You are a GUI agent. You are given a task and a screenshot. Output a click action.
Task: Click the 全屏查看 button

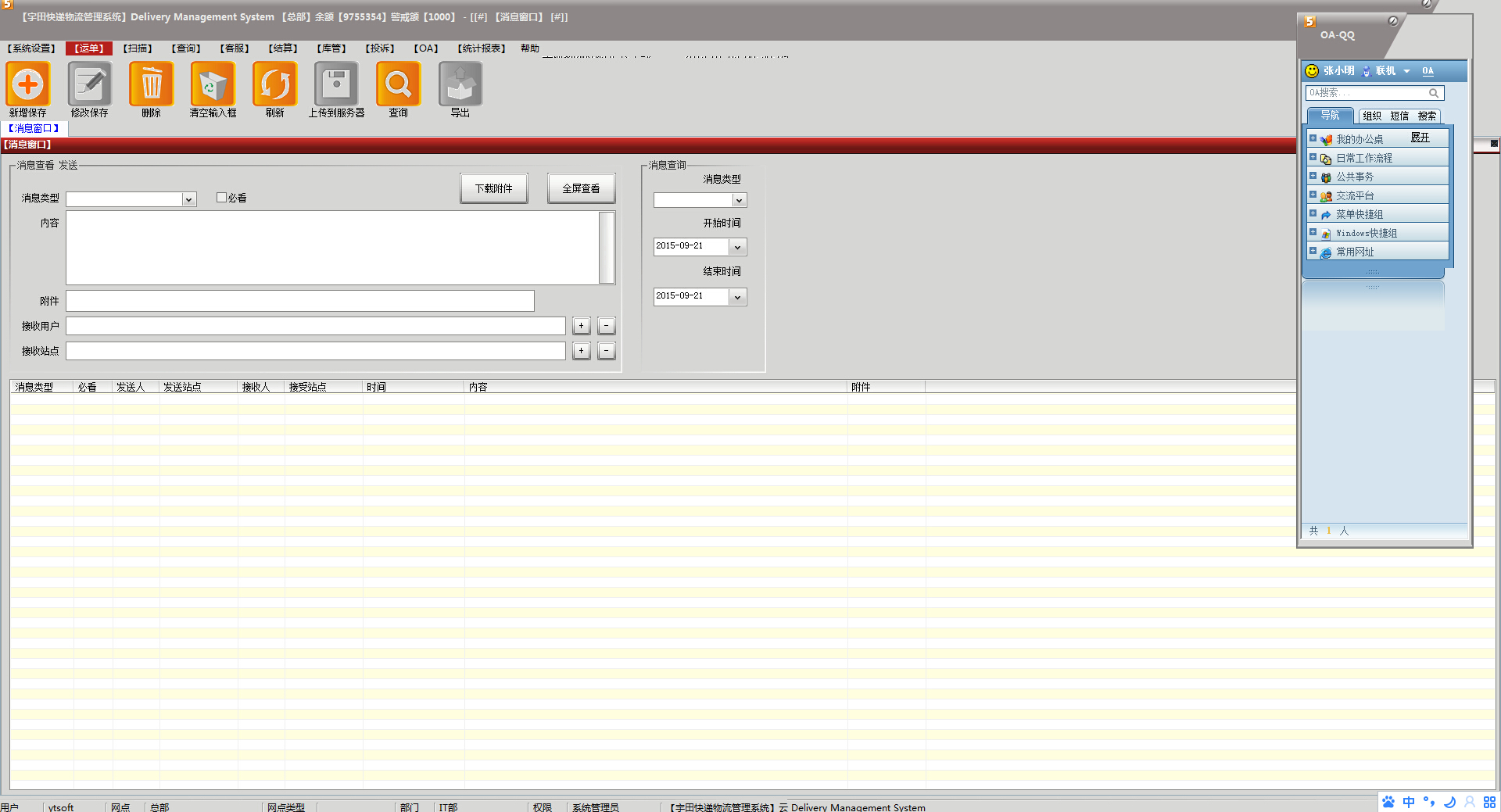(581, 188)
